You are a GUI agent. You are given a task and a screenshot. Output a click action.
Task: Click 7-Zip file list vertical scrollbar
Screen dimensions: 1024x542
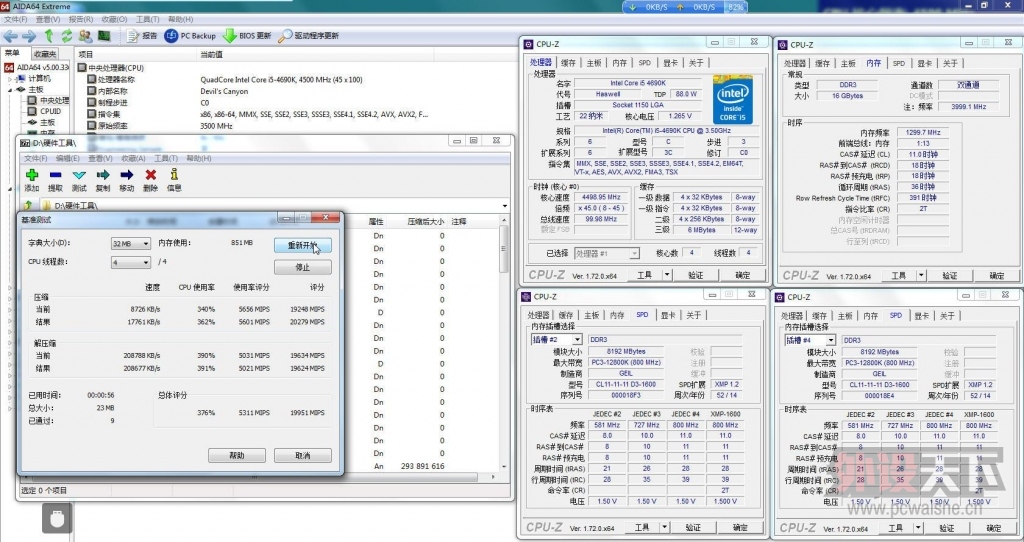(x=504, y=344)
